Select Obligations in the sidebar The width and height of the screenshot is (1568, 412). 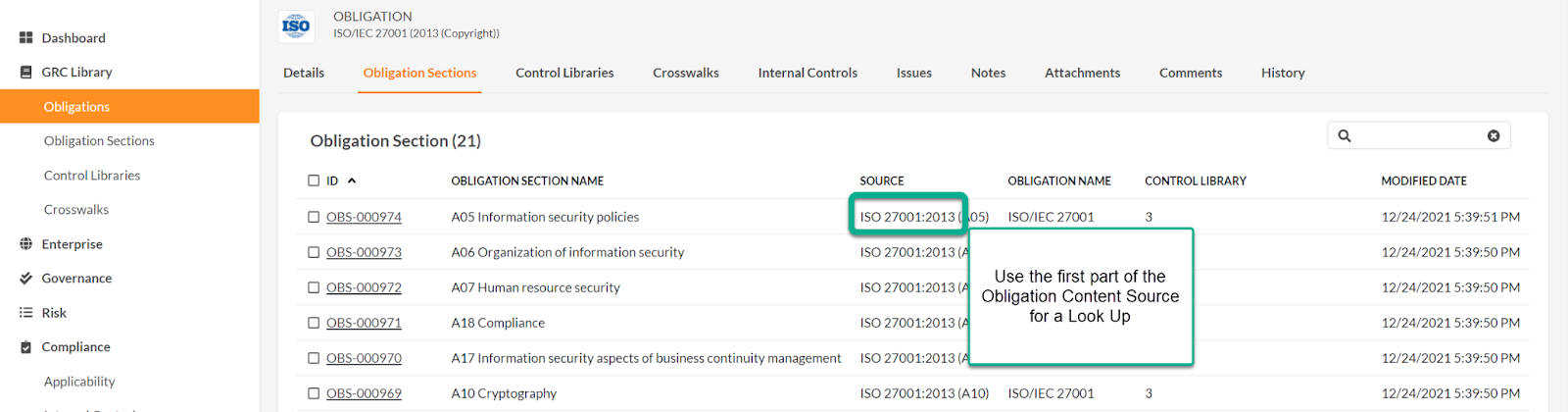tap(129, 106)
